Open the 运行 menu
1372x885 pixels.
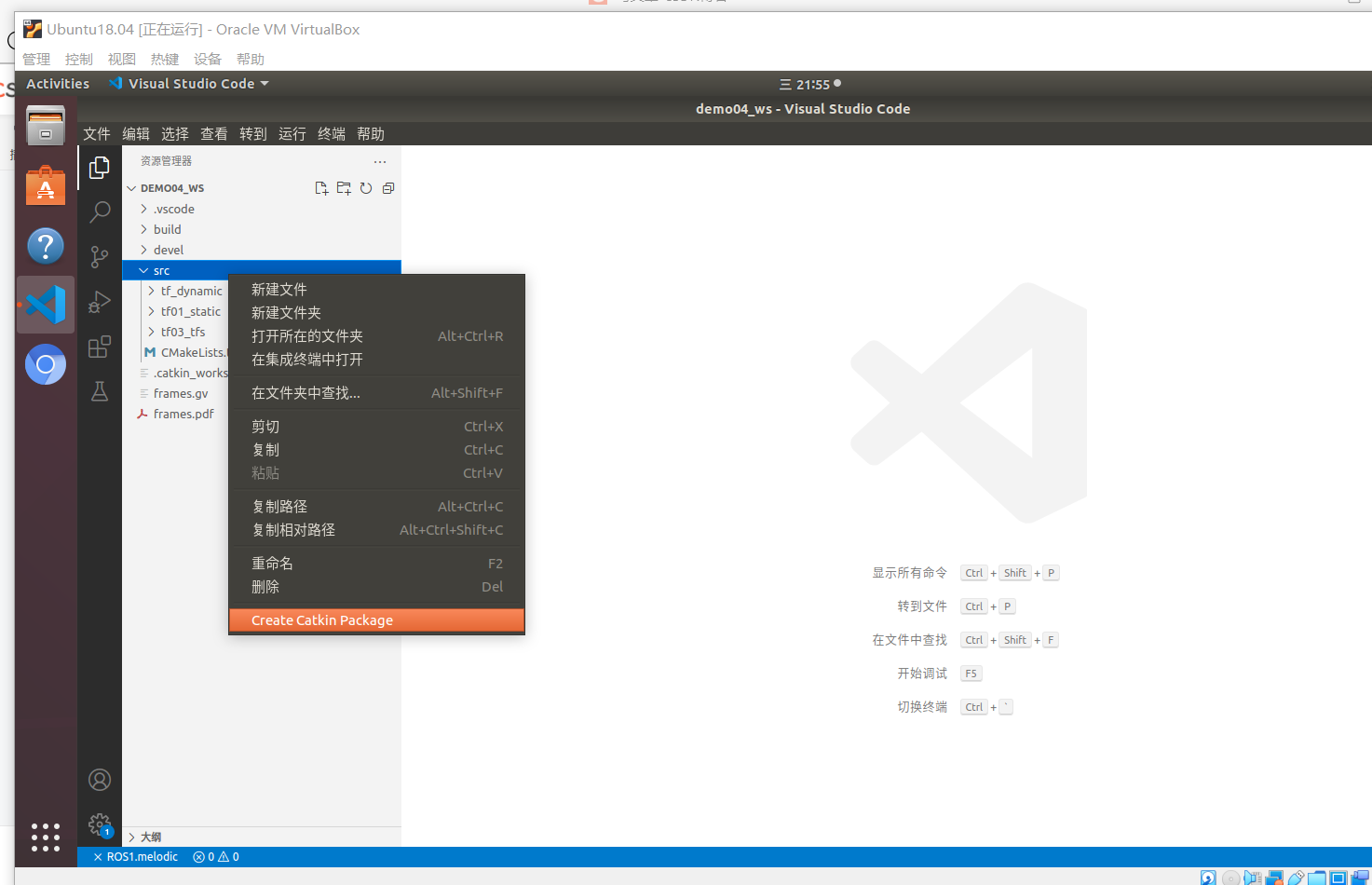[292, 134]
